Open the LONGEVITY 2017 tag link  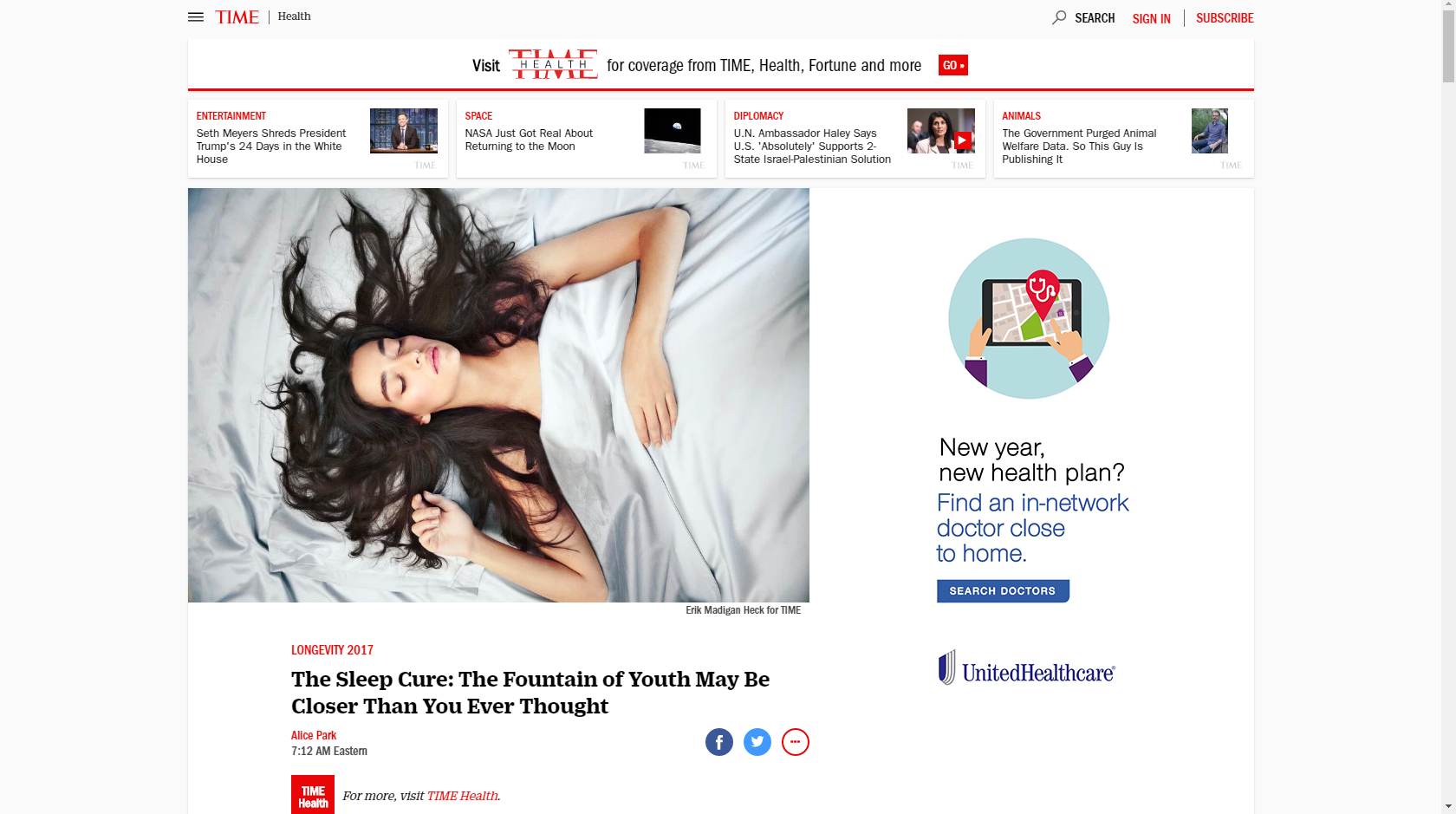tap(332, 650)
